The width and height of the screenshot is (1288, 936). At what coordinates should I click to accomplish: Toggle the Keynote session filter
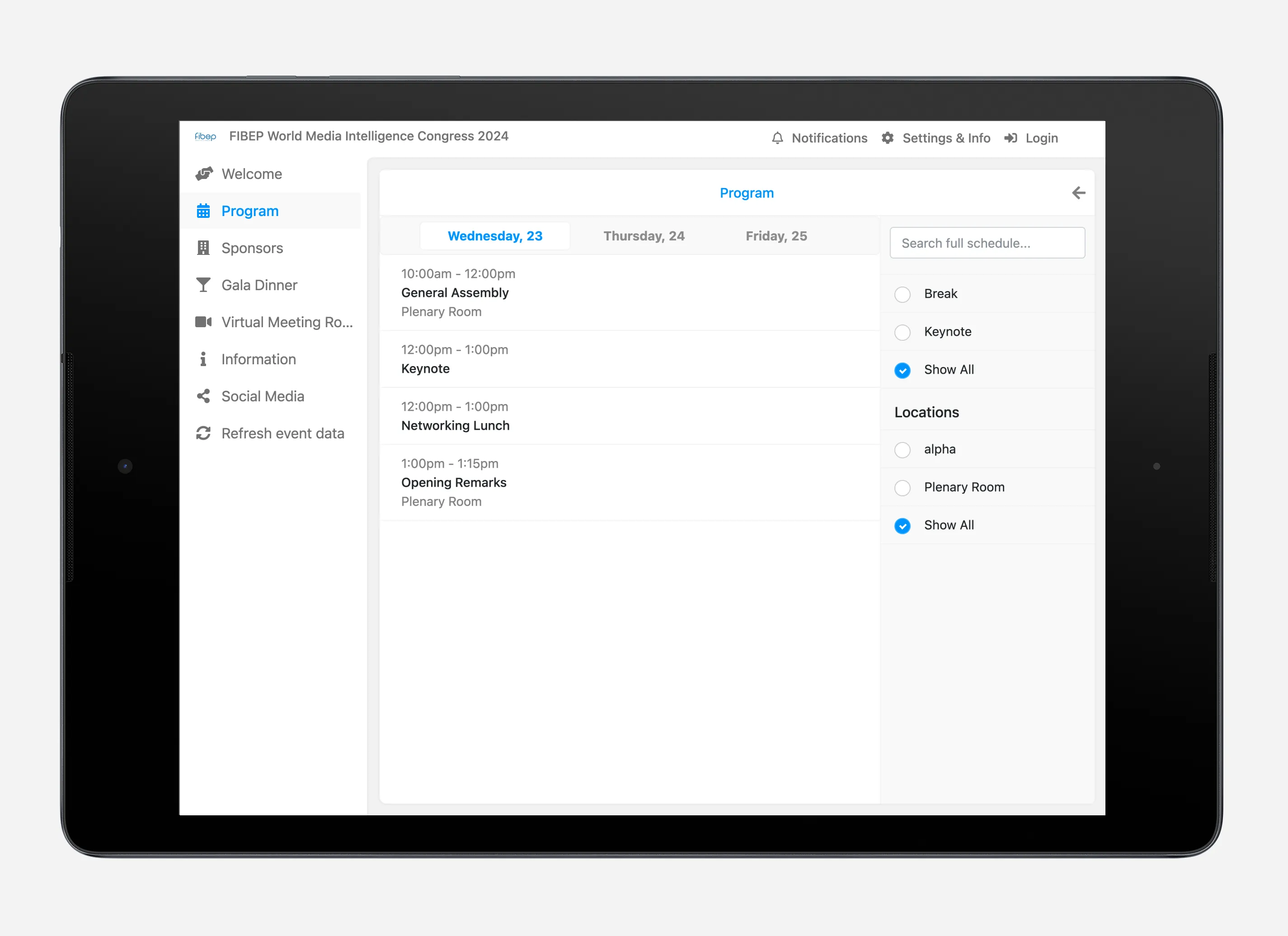pyautogui.click(x=902, y=331)
